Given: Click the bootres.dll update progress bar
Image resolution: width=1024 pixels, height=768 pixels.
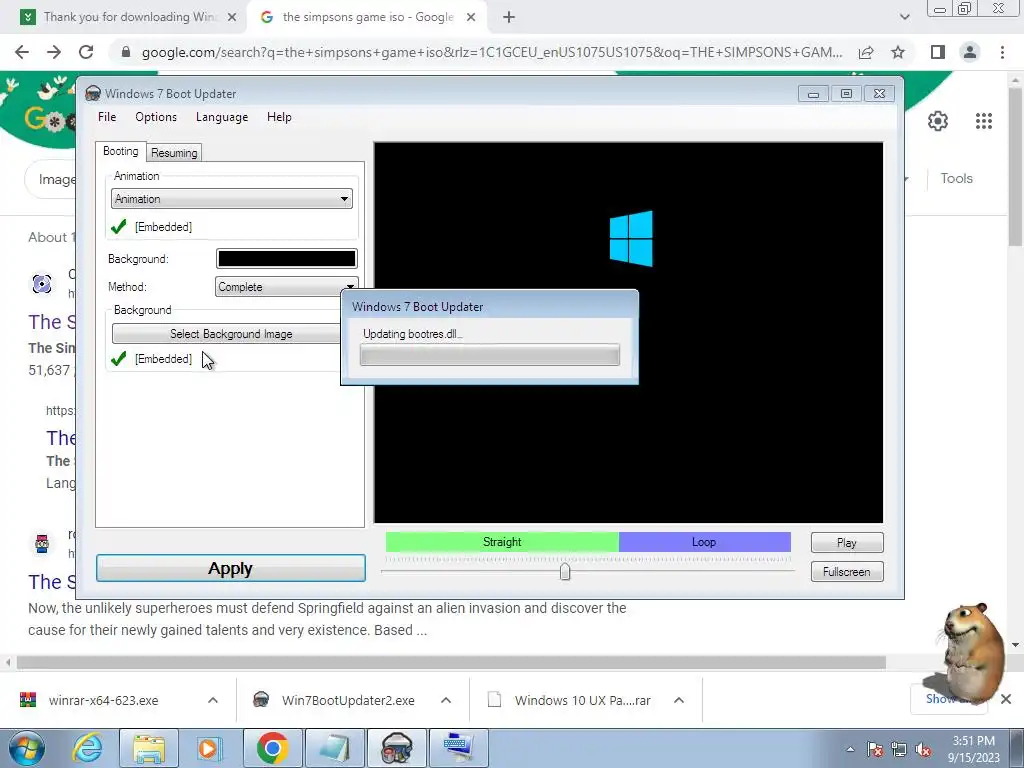Looking at the screenshot, I should coord(490,355).
